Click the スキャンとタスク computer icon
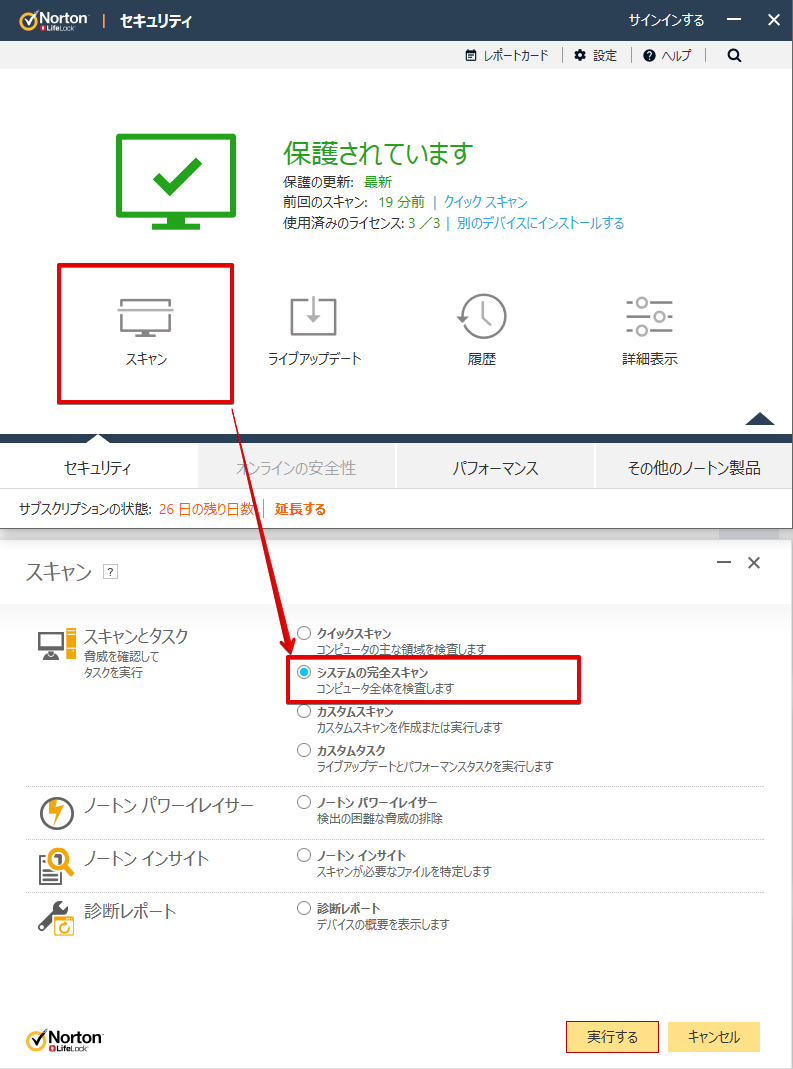 click(57, 644)
